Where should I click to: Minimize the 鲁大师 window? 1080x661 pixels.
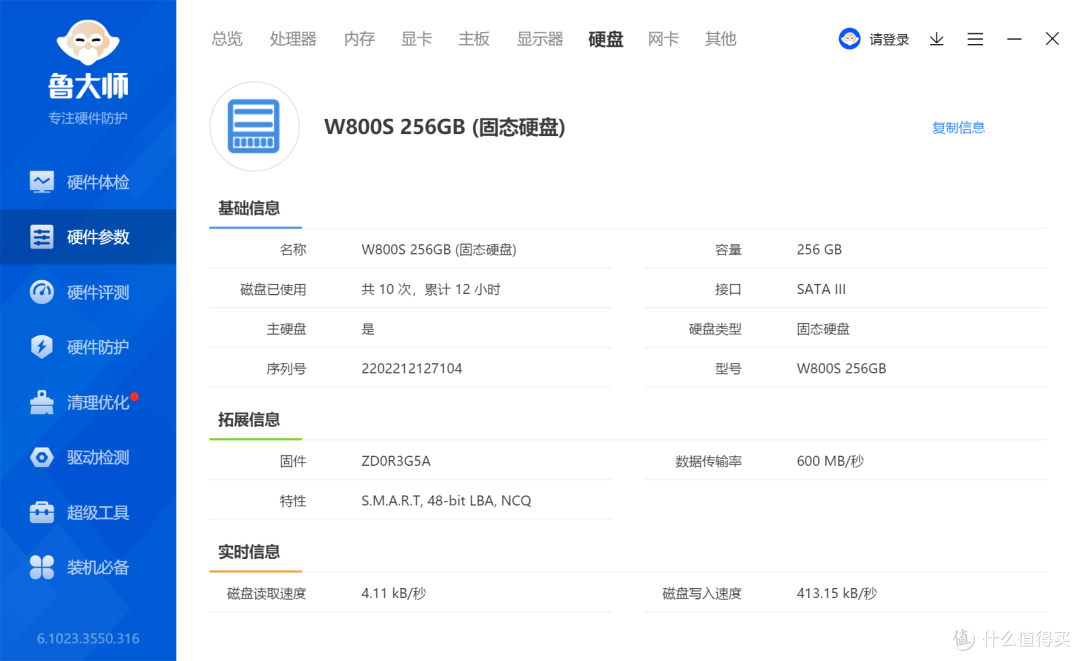[x=1014, y=39]
